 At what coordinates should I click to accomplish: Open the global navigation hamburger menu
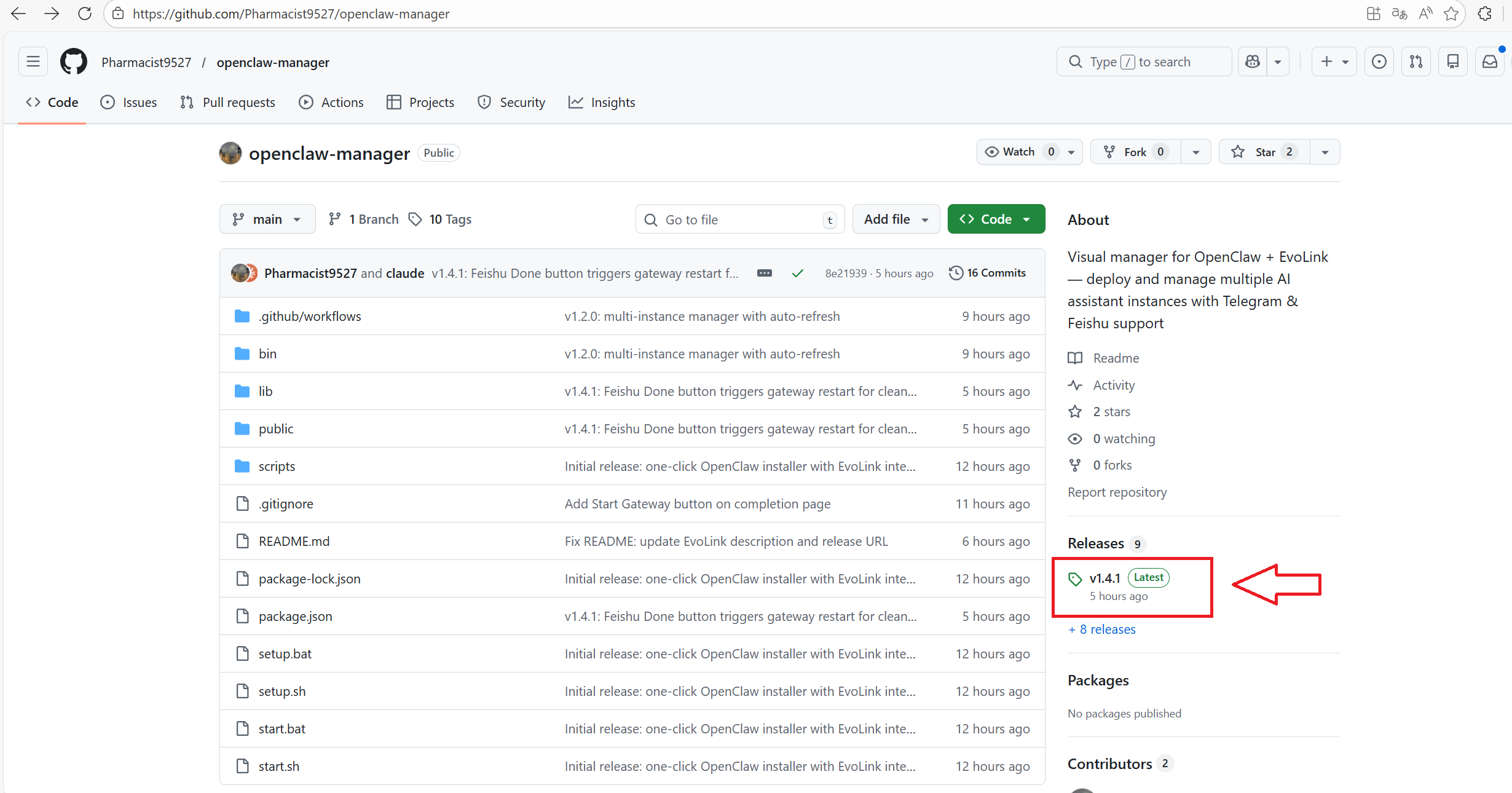pyautogui.click(x=33, y=61)
